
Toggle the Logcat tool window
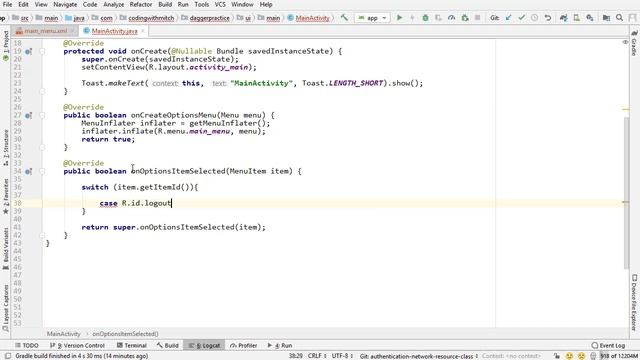pyautogui.click(x=204, y=345)
